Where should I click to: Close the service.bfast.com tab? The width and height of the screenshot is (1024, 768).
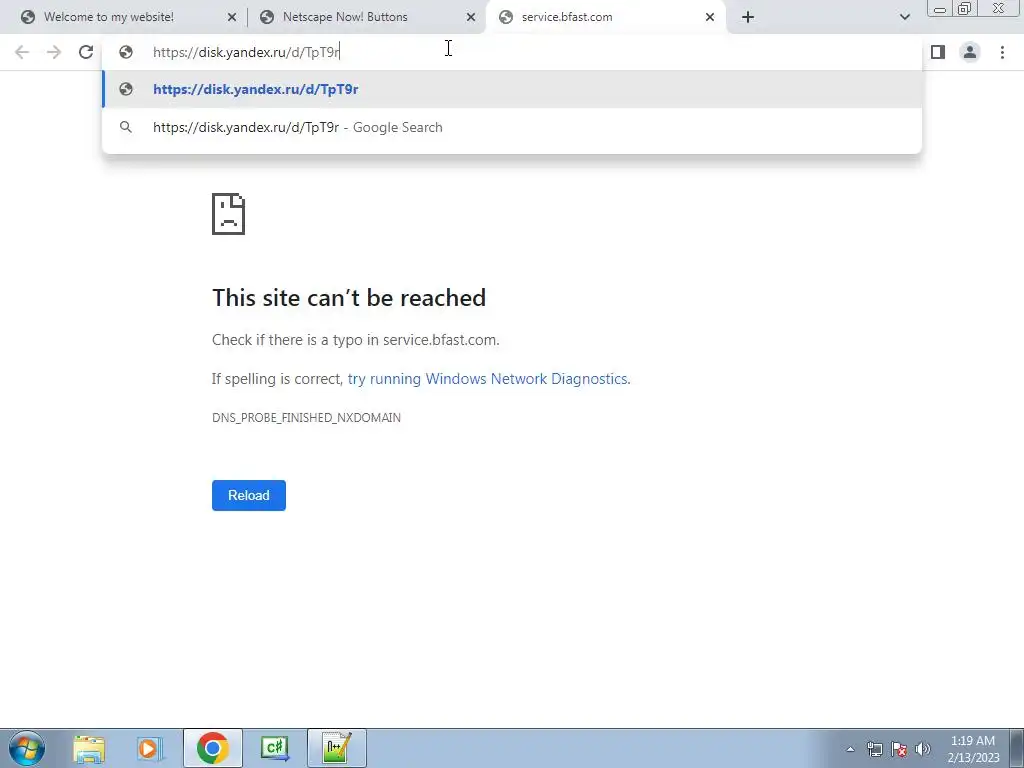710,18
